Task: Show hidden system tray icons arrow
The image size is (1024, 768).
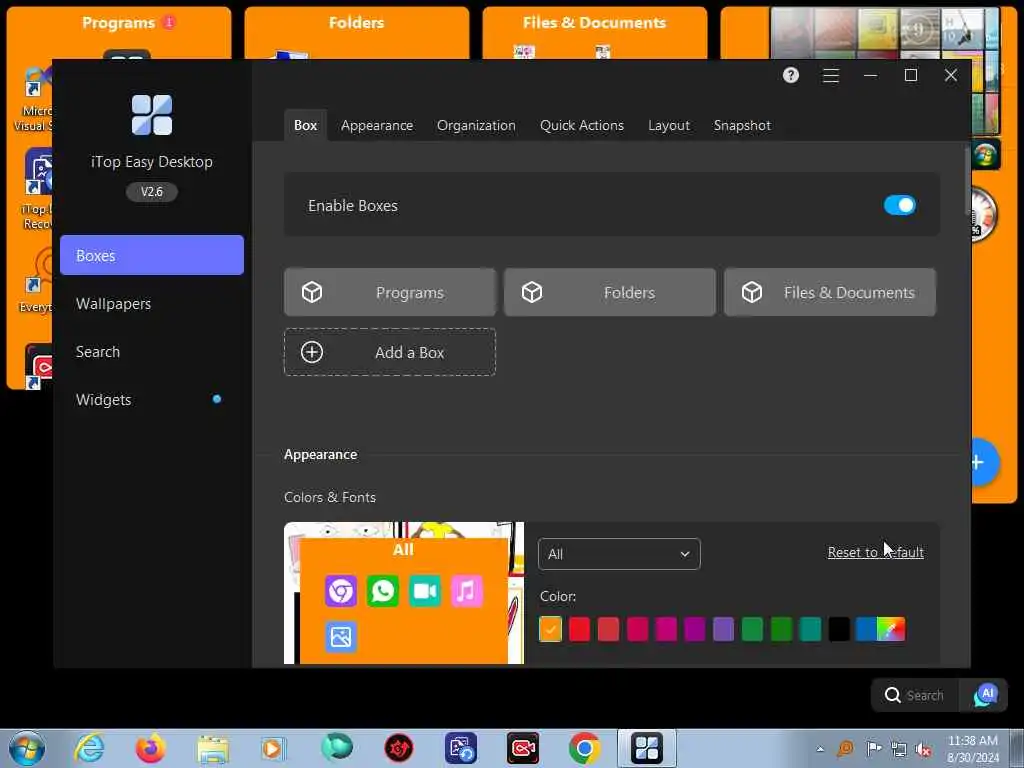Action: (820, 749)
